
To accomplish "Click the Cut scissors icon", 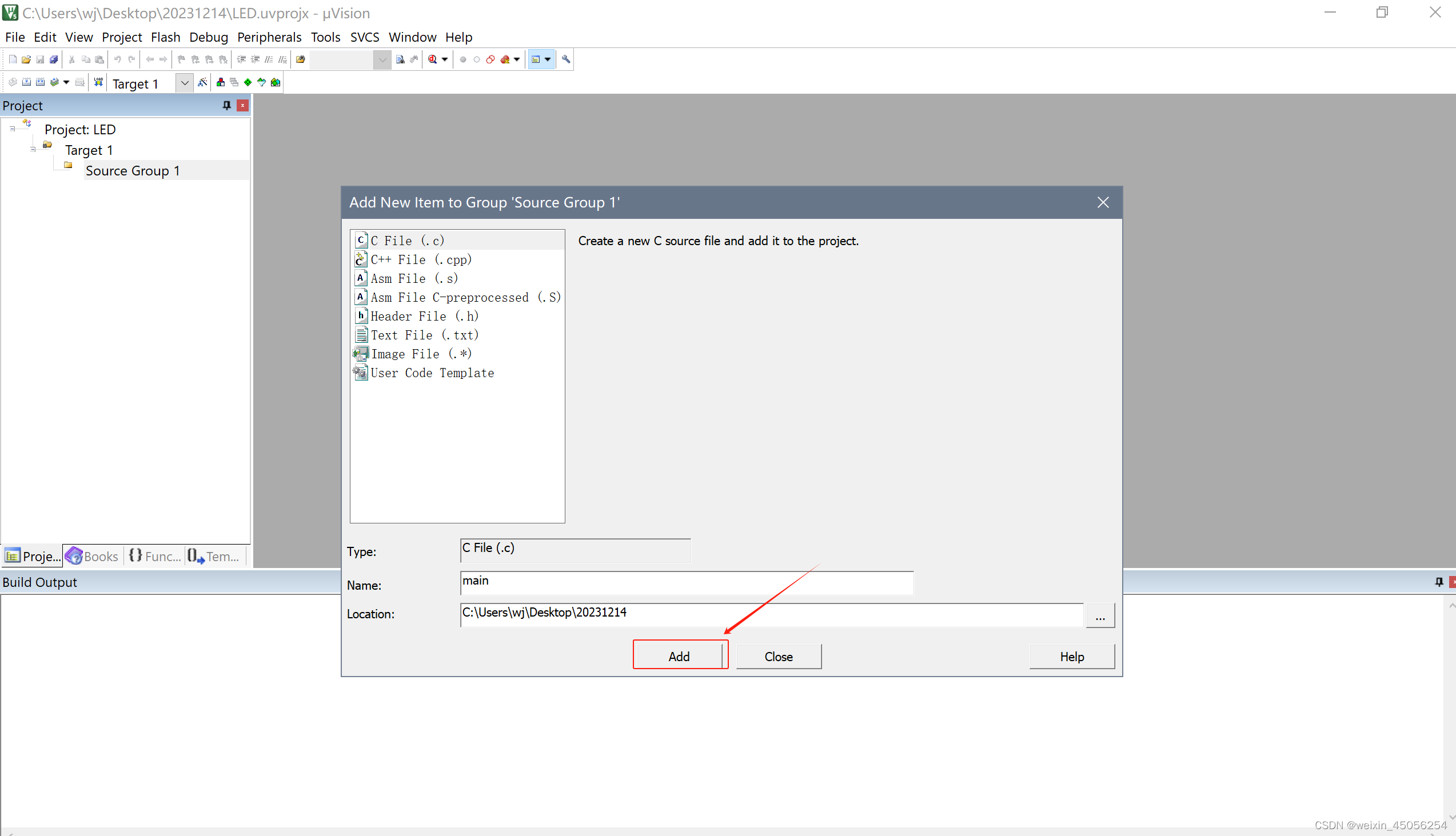I will tap(72, 59).
